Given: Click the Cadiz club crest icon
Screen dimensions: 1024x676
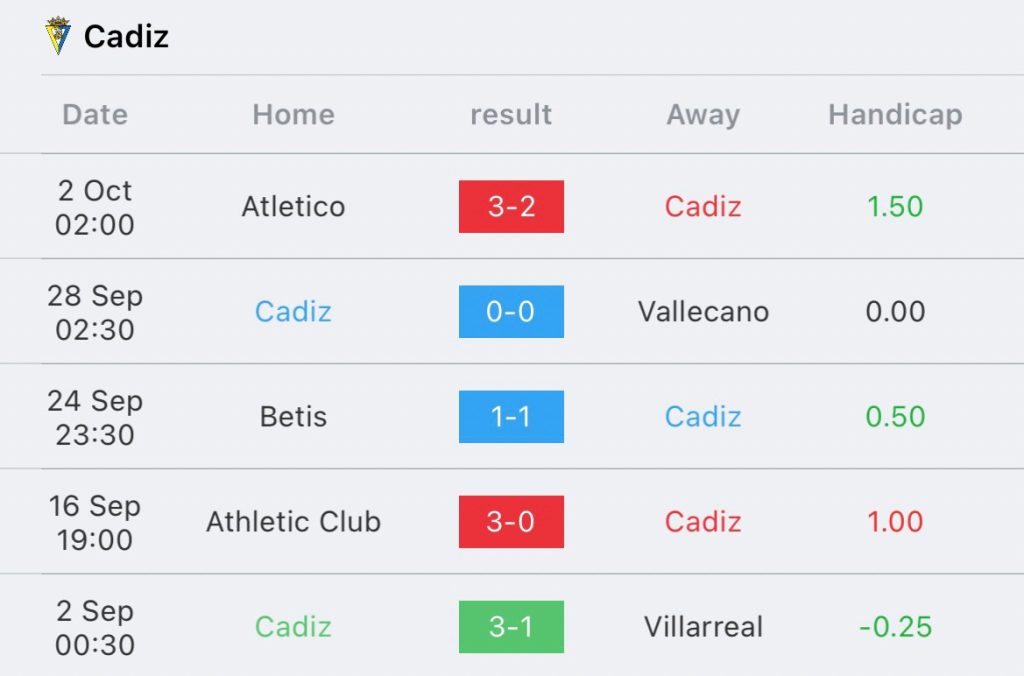Looking at the screenshot, I should click(57, 35).
